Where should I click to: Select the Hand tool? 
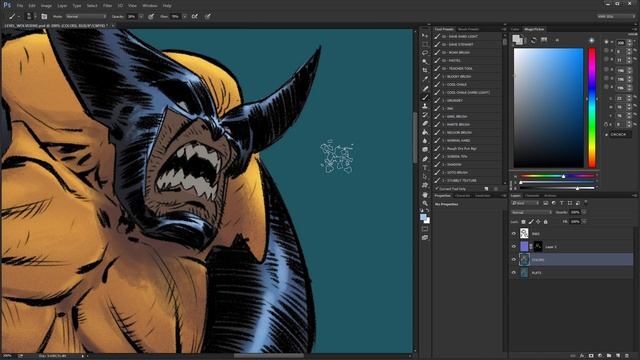click(x=425, y=194)
